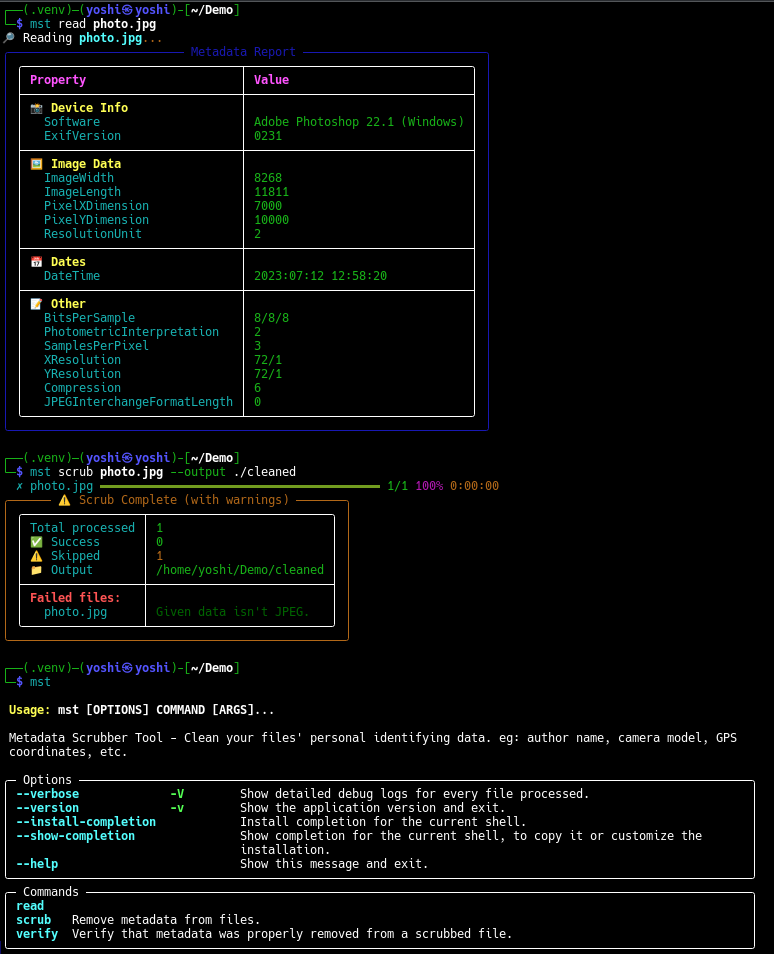774x954 pixels.
Task: Click the DateTime value 2023:07:12 12:58:20
Action: pyautogui.click(x=320, y=276)
